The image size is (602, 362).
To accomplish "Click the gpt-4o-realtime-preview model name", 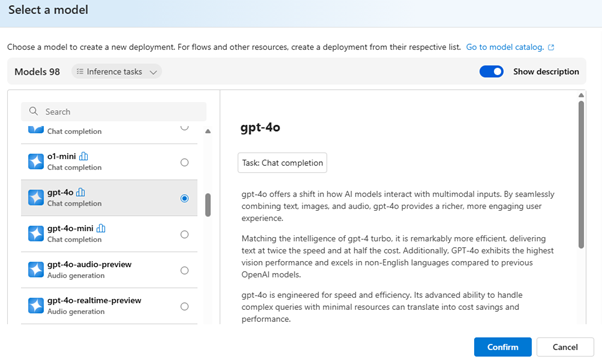I will coord(94,301).
